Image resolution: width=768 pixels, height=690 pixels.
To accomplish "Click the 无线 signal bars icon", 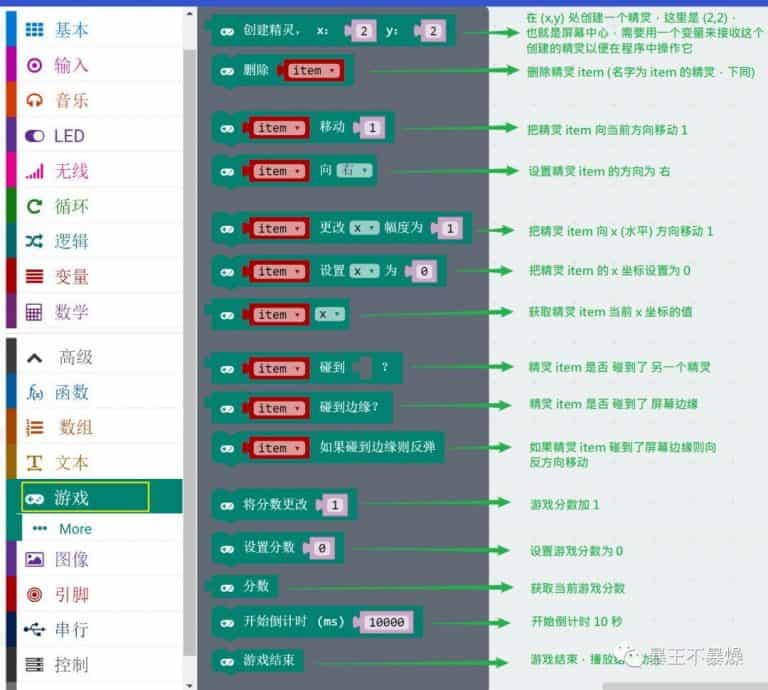I will pyautogui.click(x=35, y=171).
